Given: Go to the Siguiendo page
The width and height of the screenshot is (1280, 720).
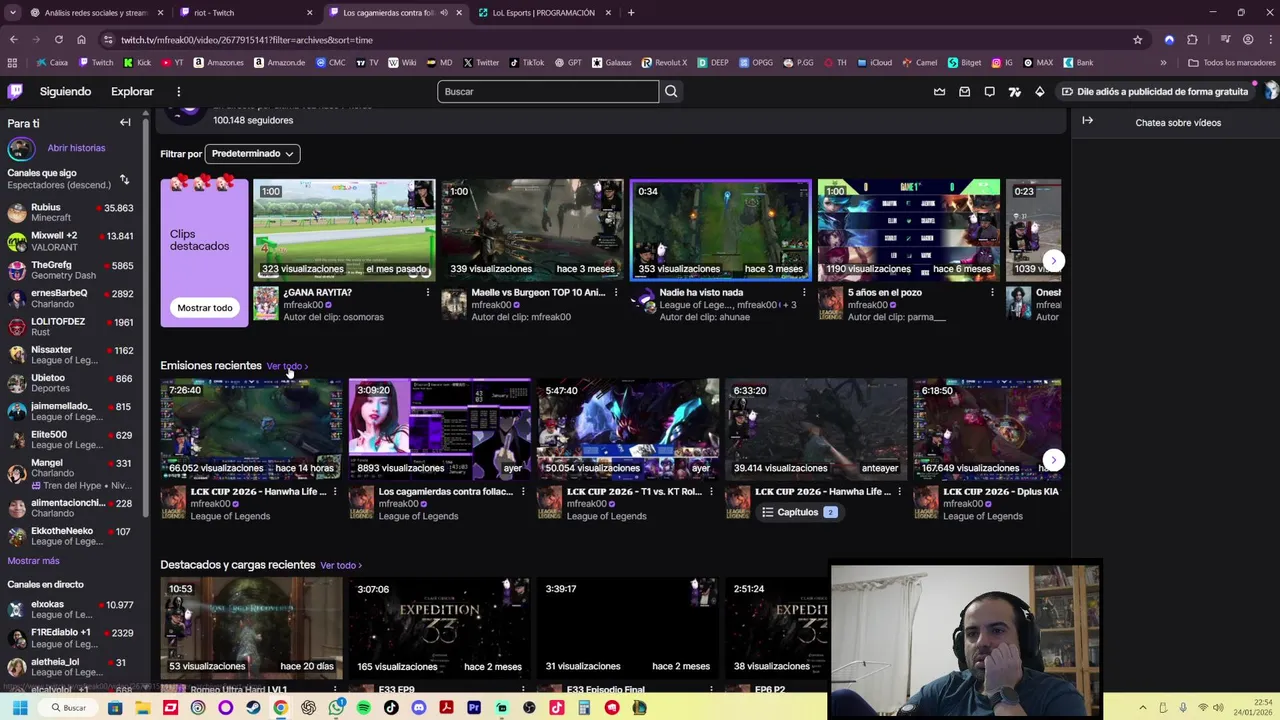Looking at the screenshot, I should pos(65,91).
